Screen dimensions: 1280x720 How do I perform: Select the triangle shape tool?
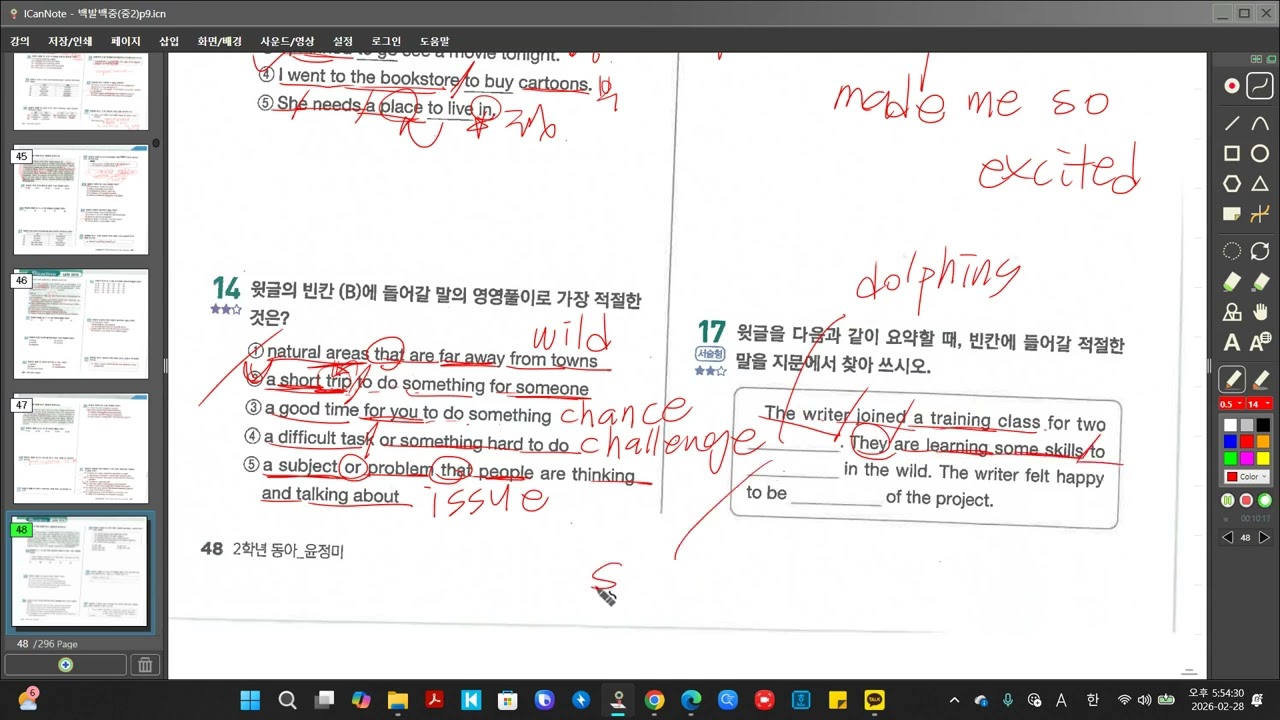[1260, 184]
